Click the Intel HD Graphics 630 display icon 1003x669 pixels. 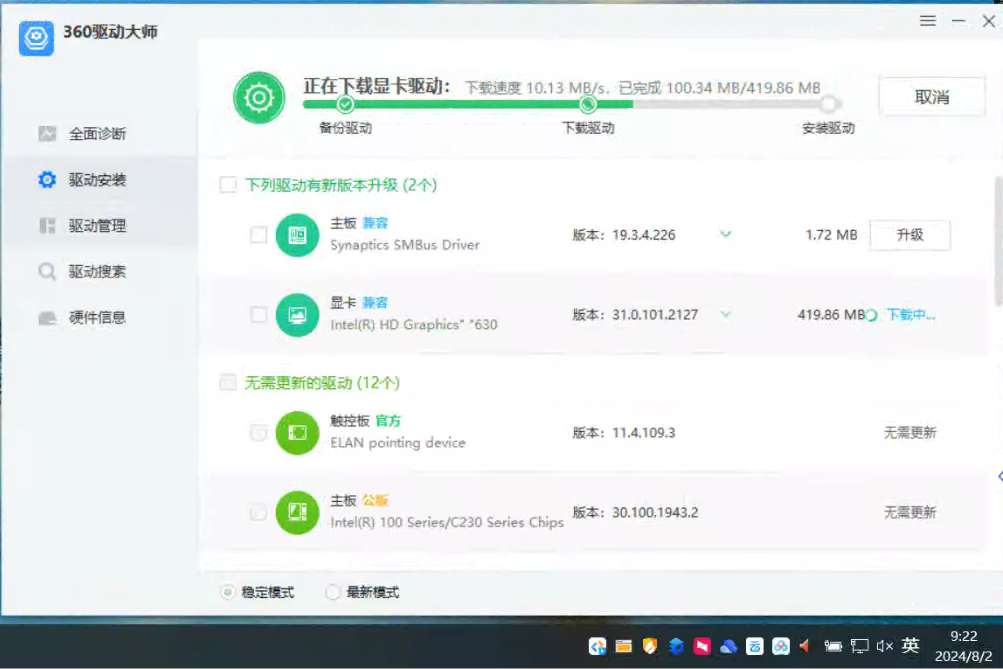pyautogui.click(x=297, y=315)
